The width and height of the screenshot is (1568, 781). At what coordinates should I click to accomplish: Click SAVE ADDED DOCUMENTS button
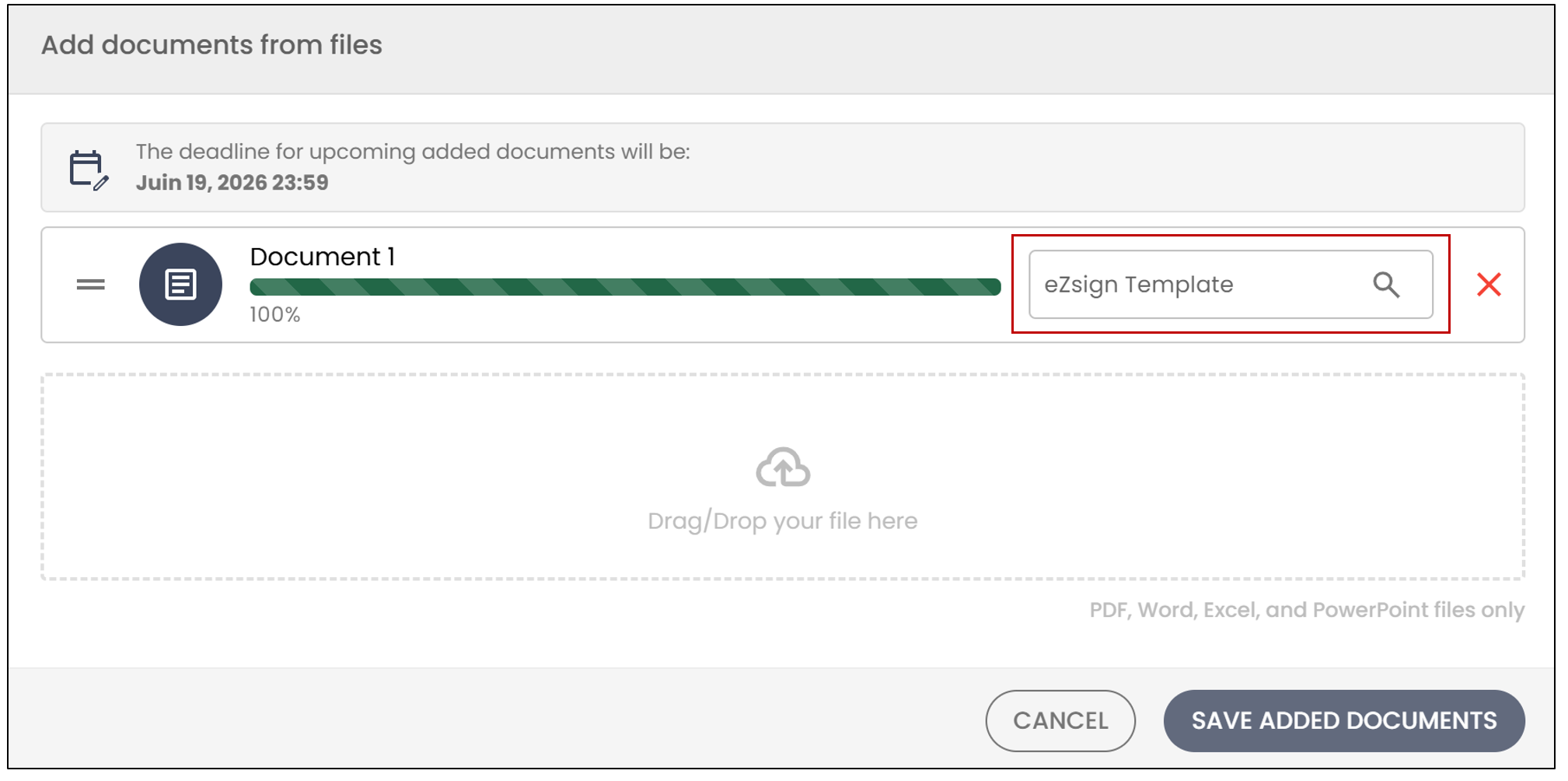point(1344,720)
